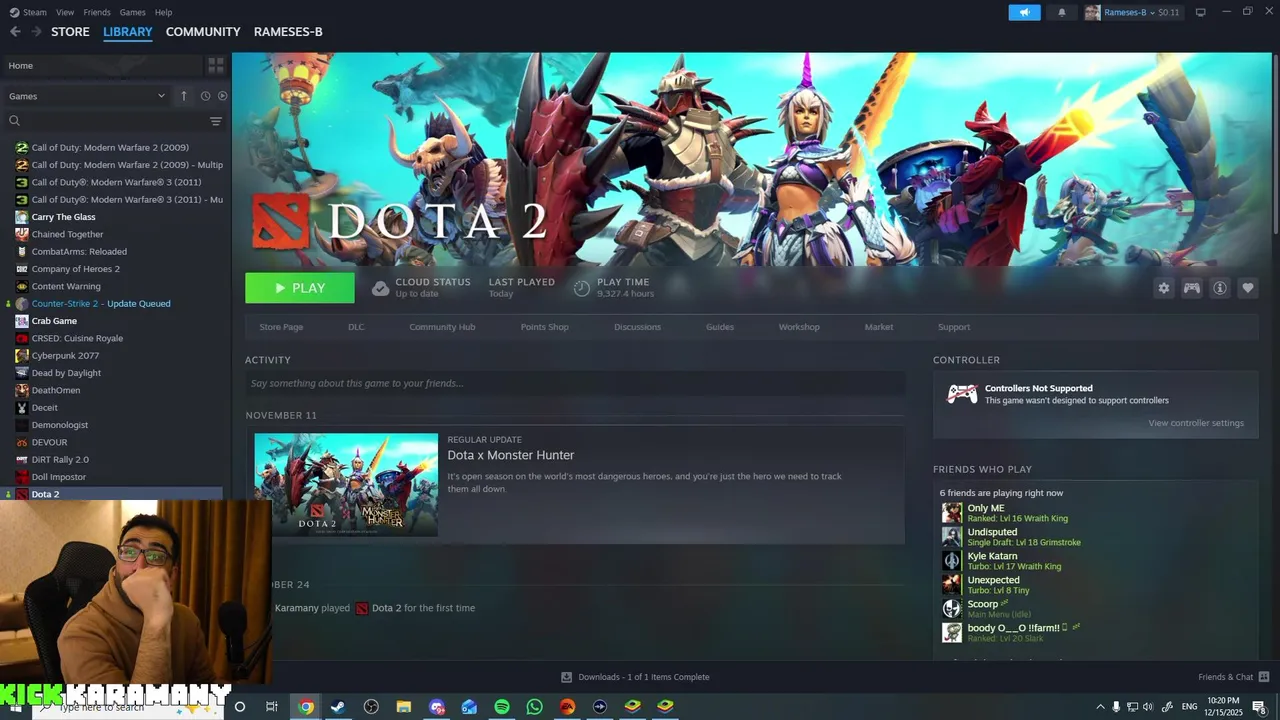Viewport: 1280px width, 720px height.
Task: Click the 'Say something about this game' field
Action: tap(575, 383)
